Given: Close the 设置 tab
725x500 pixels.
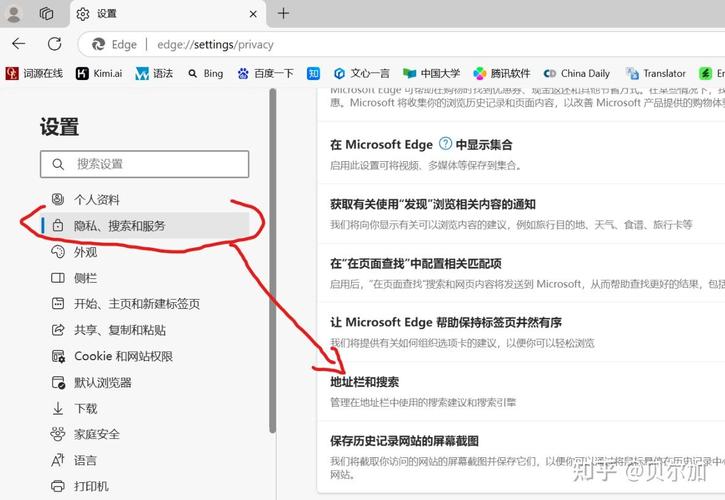Looking at the screenshot, I should click(x=253, y=14).
